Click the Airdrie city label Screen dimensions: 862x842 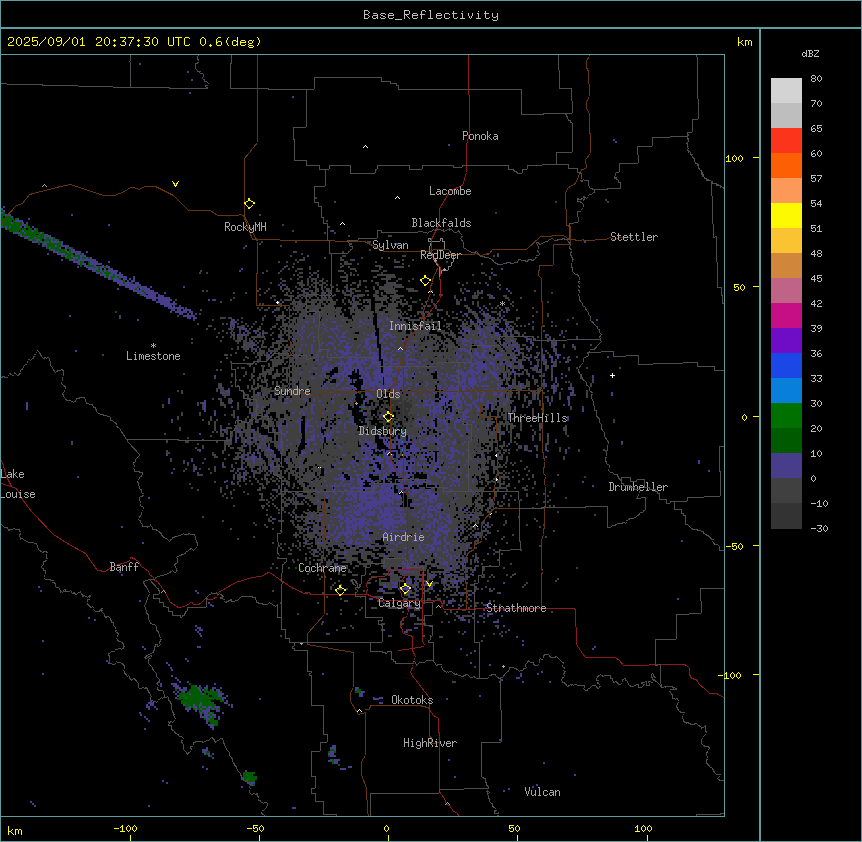(x=404, y=537)
